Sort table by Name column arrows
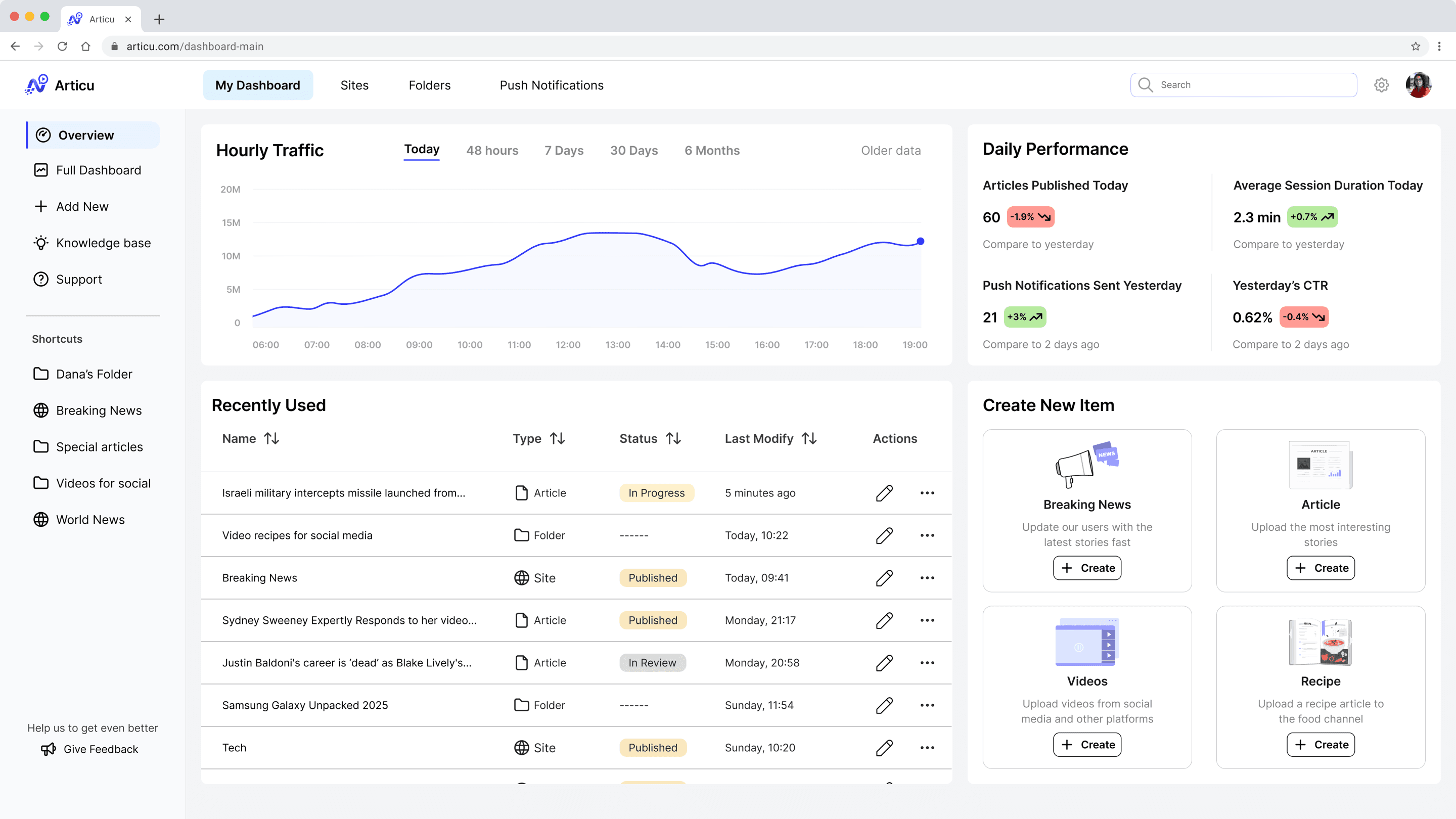The height and width of the screenshot is (819, 1456). [x=271, y=439]
